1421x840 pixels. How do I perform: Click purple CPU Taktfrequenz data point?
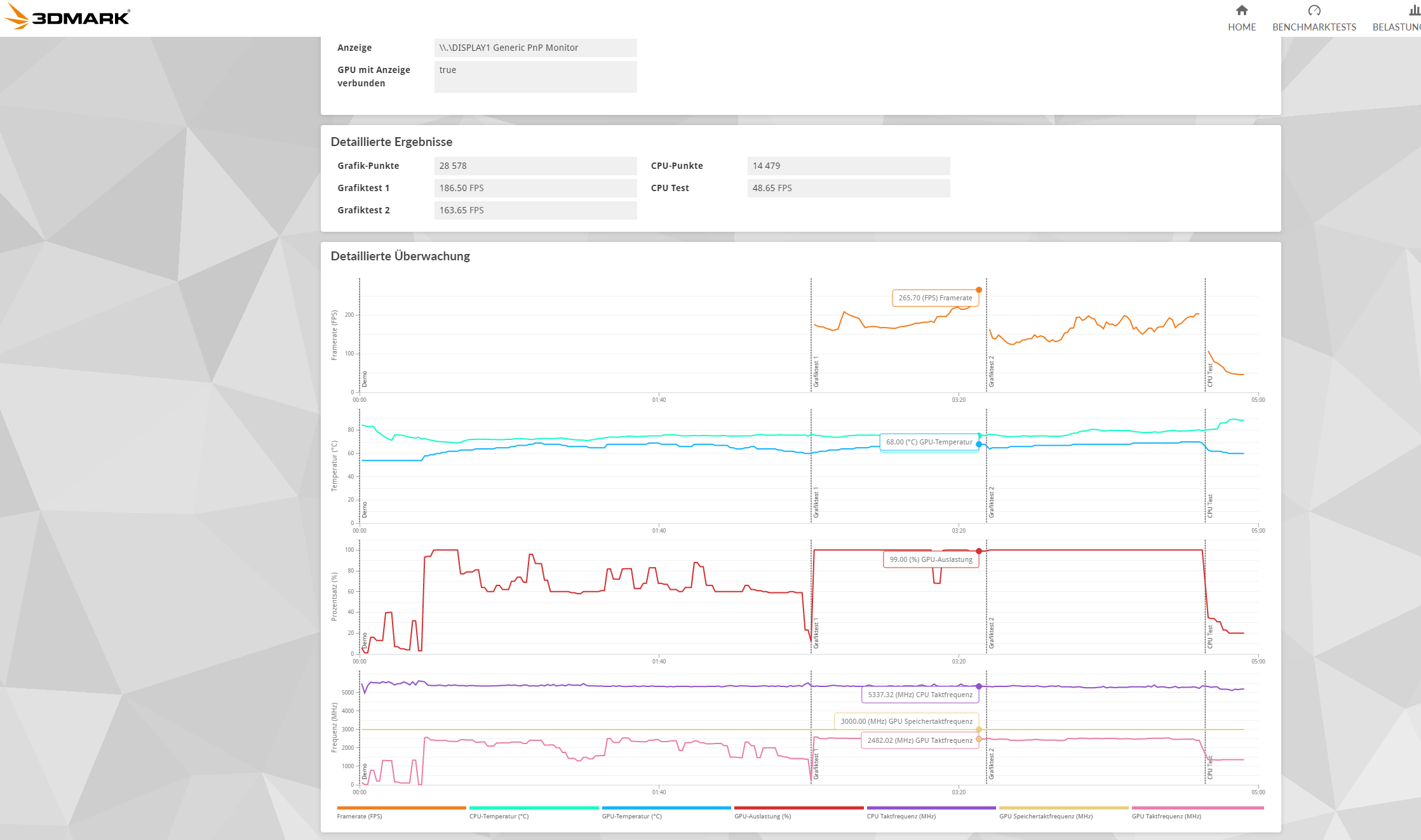click(x=979, y=686)
